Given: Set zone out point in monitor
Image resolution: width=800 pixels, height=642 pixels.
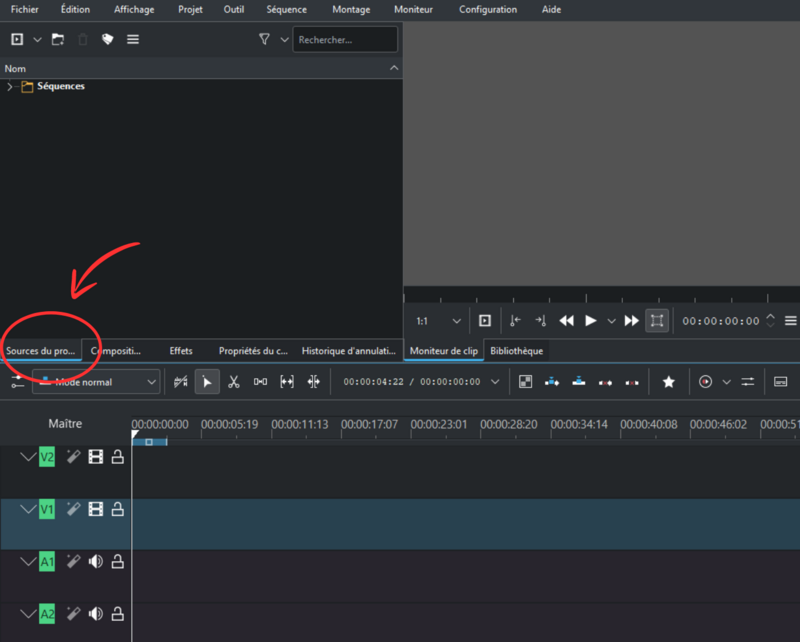Looking at the screenshot, I should click(541, 320).
